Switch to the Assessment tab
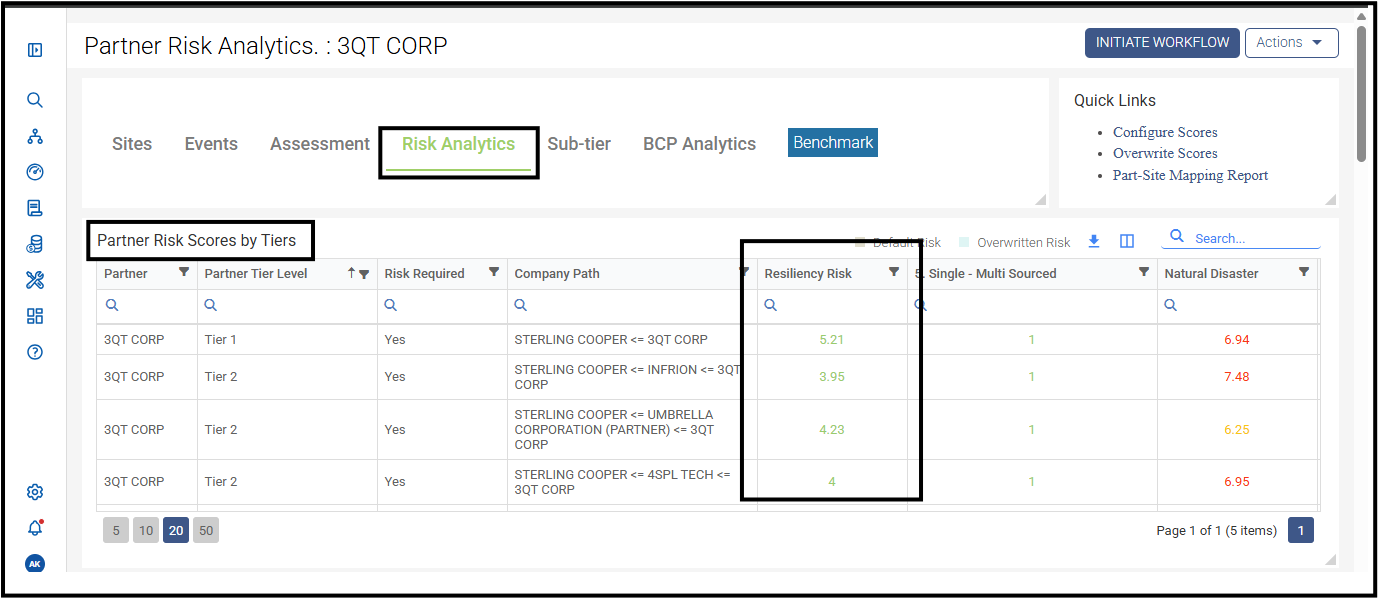 click(320, 144)
